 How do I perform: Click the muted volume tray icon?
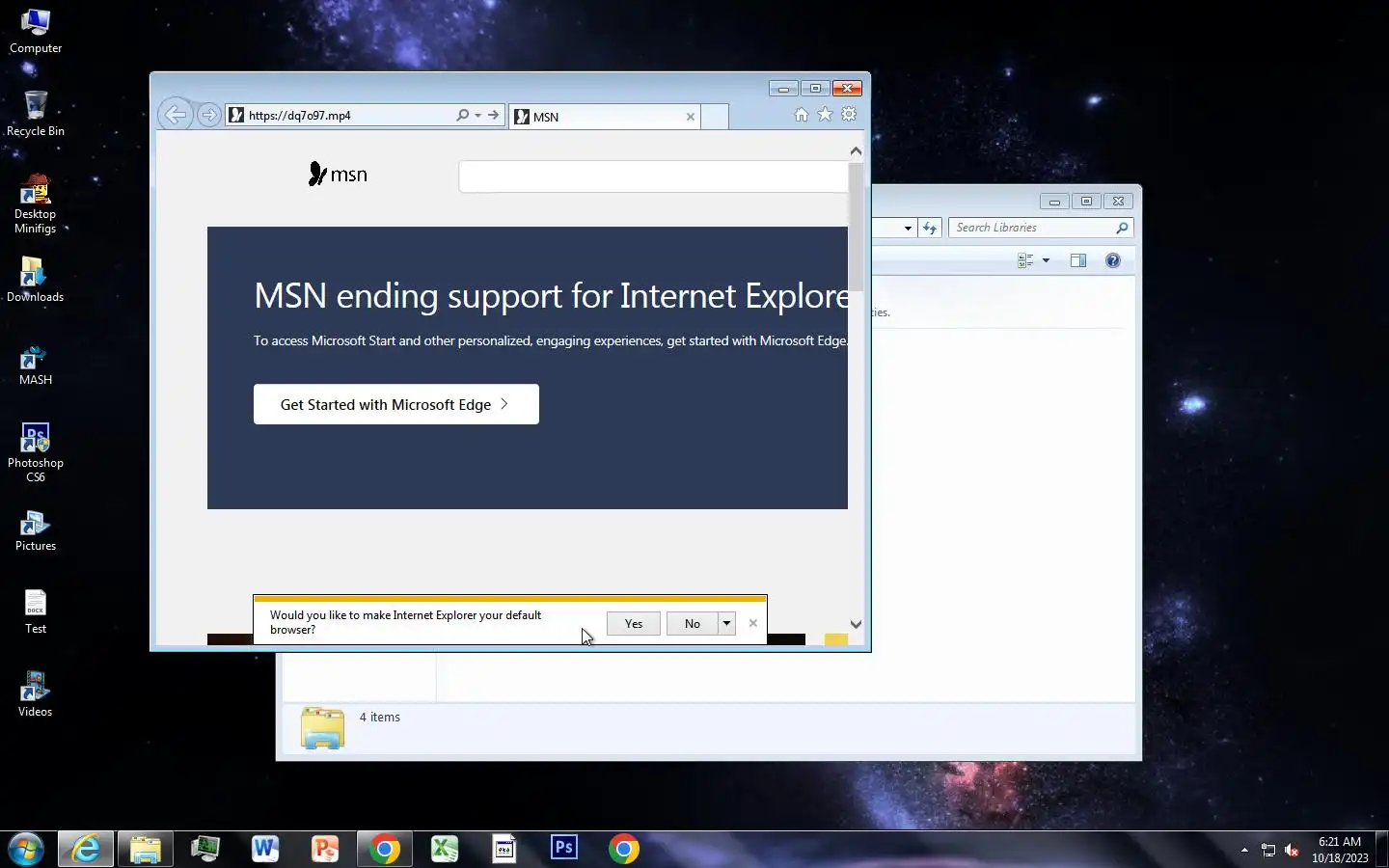1292,850
